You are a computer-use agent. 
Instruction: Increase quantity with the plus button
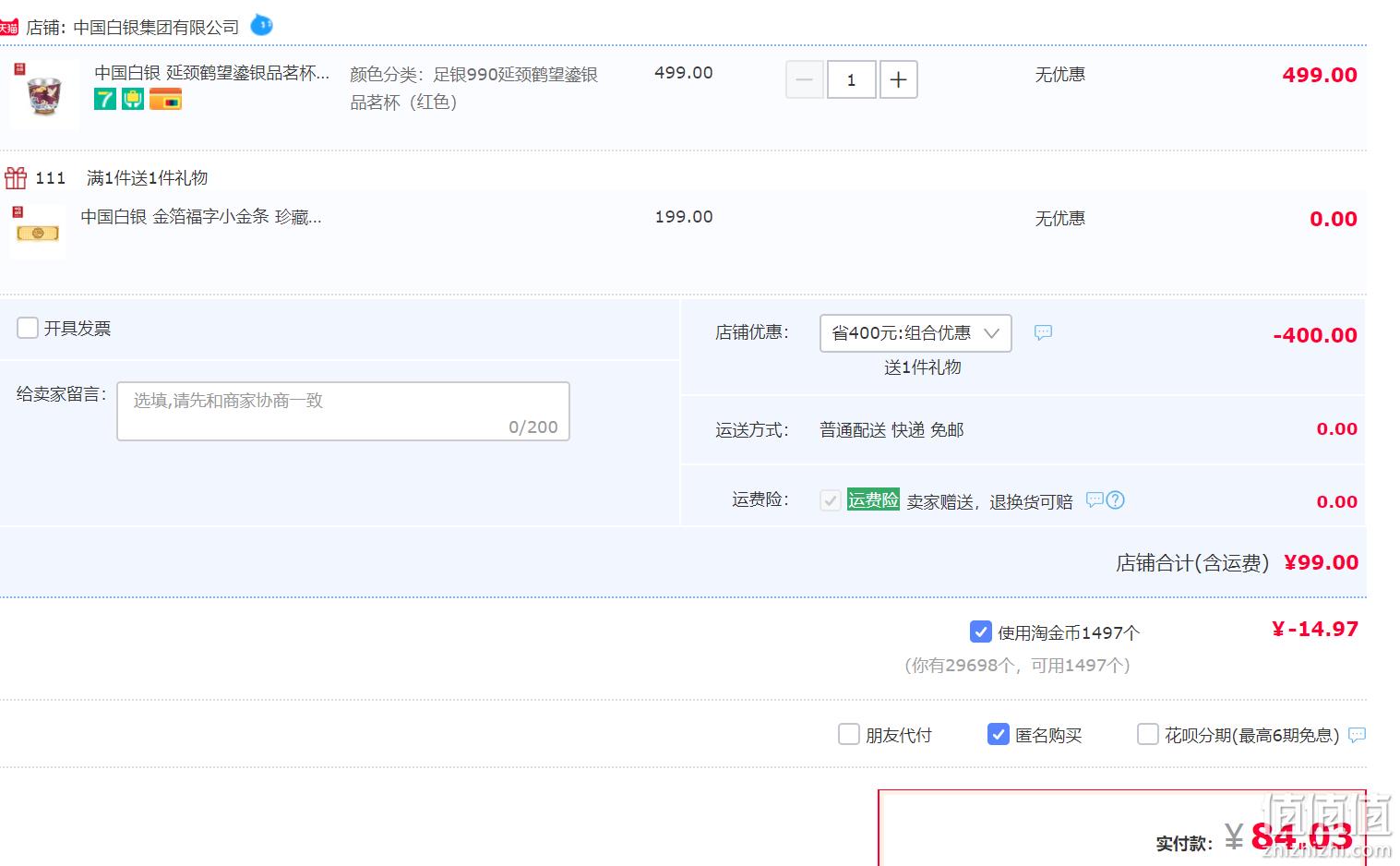coord(898,79)
